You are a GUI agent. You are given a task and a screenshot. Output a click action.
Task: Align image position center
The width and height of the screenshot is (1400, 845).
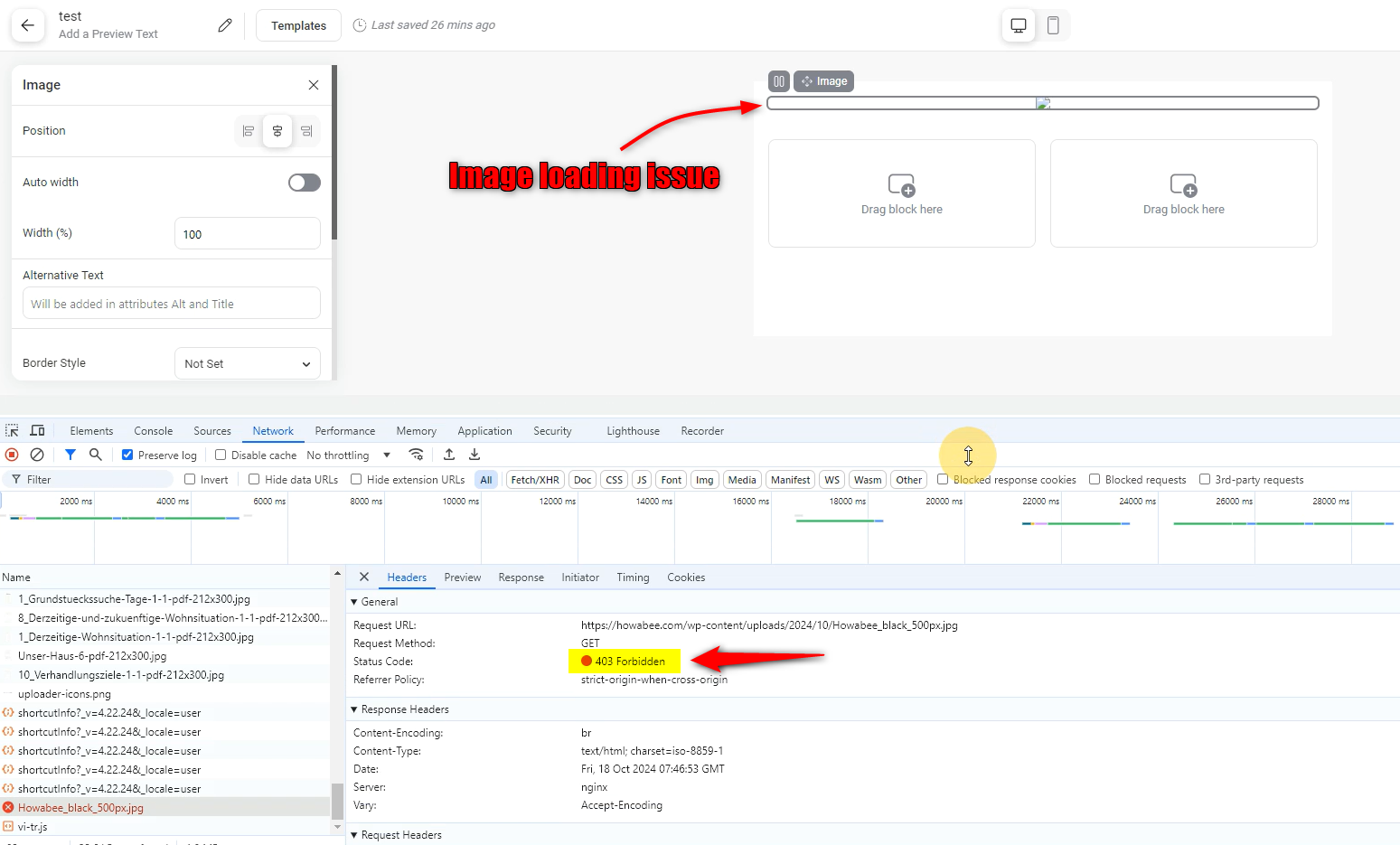[277, 131]
